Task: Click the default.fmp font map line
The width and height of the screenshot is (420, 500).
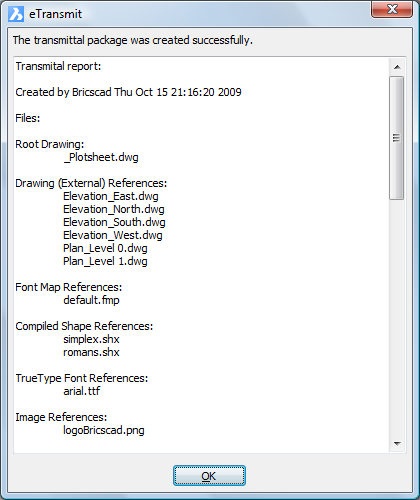Action: click(x=91, y=300)
